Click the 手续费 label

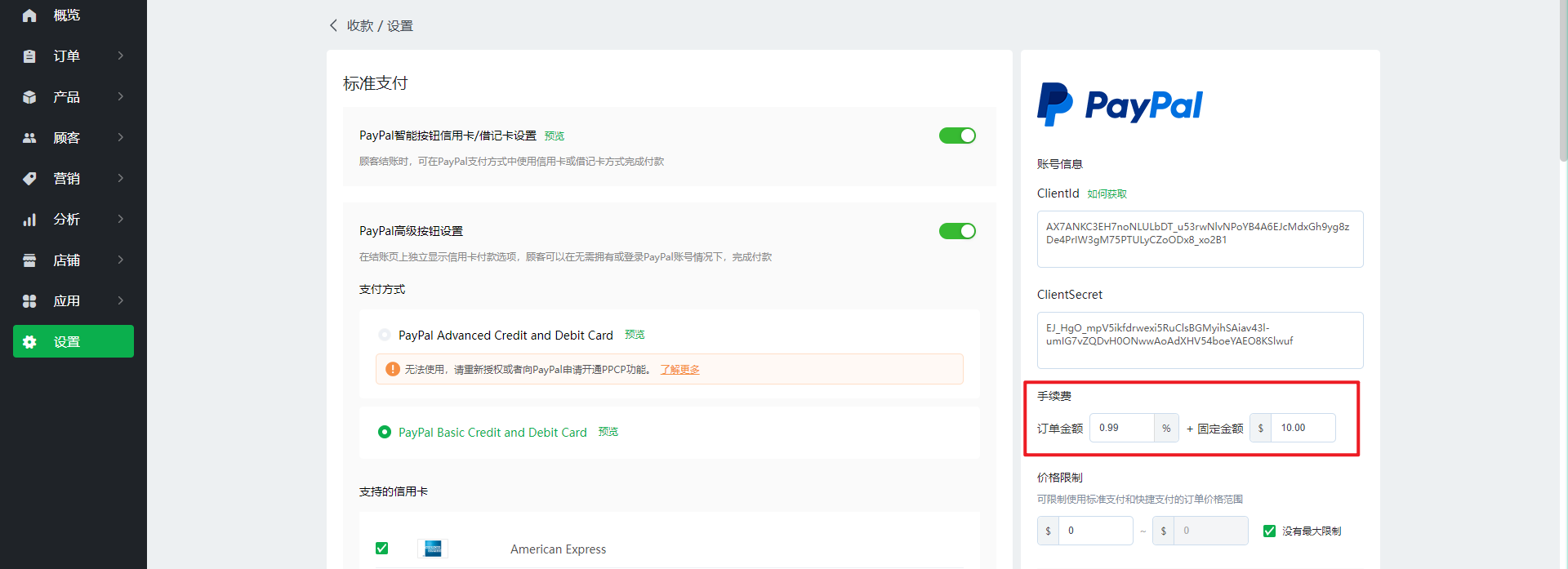(1054, 396)
